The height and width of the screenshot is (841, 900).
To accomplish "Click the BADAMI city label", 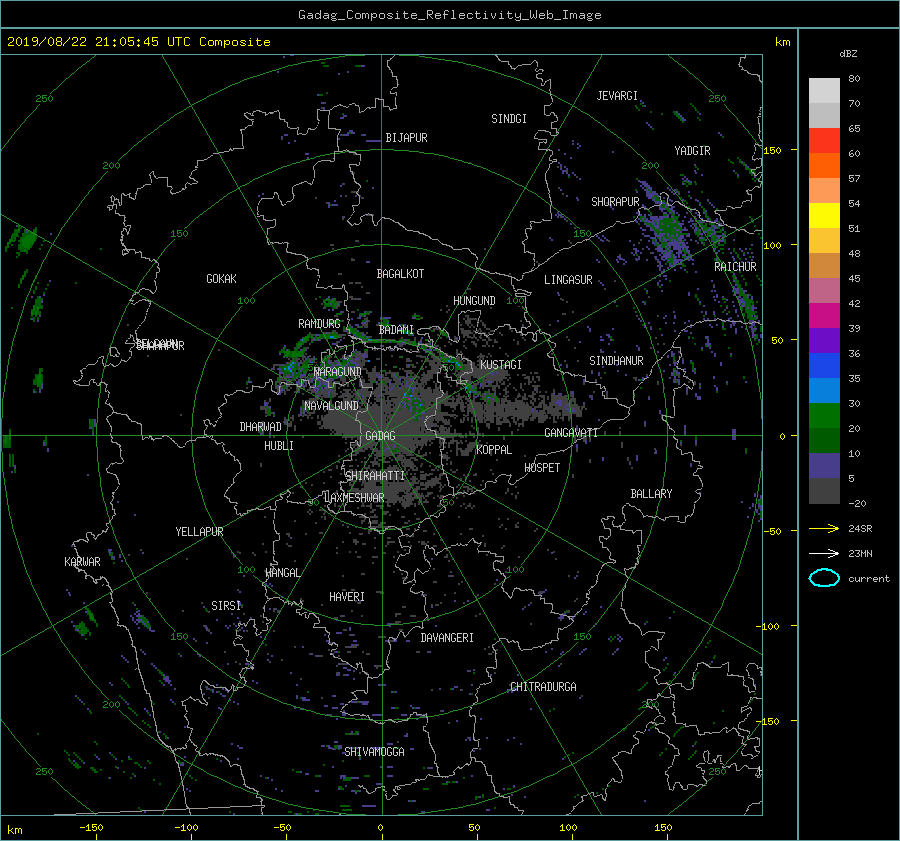I will [x=396, y=330].
